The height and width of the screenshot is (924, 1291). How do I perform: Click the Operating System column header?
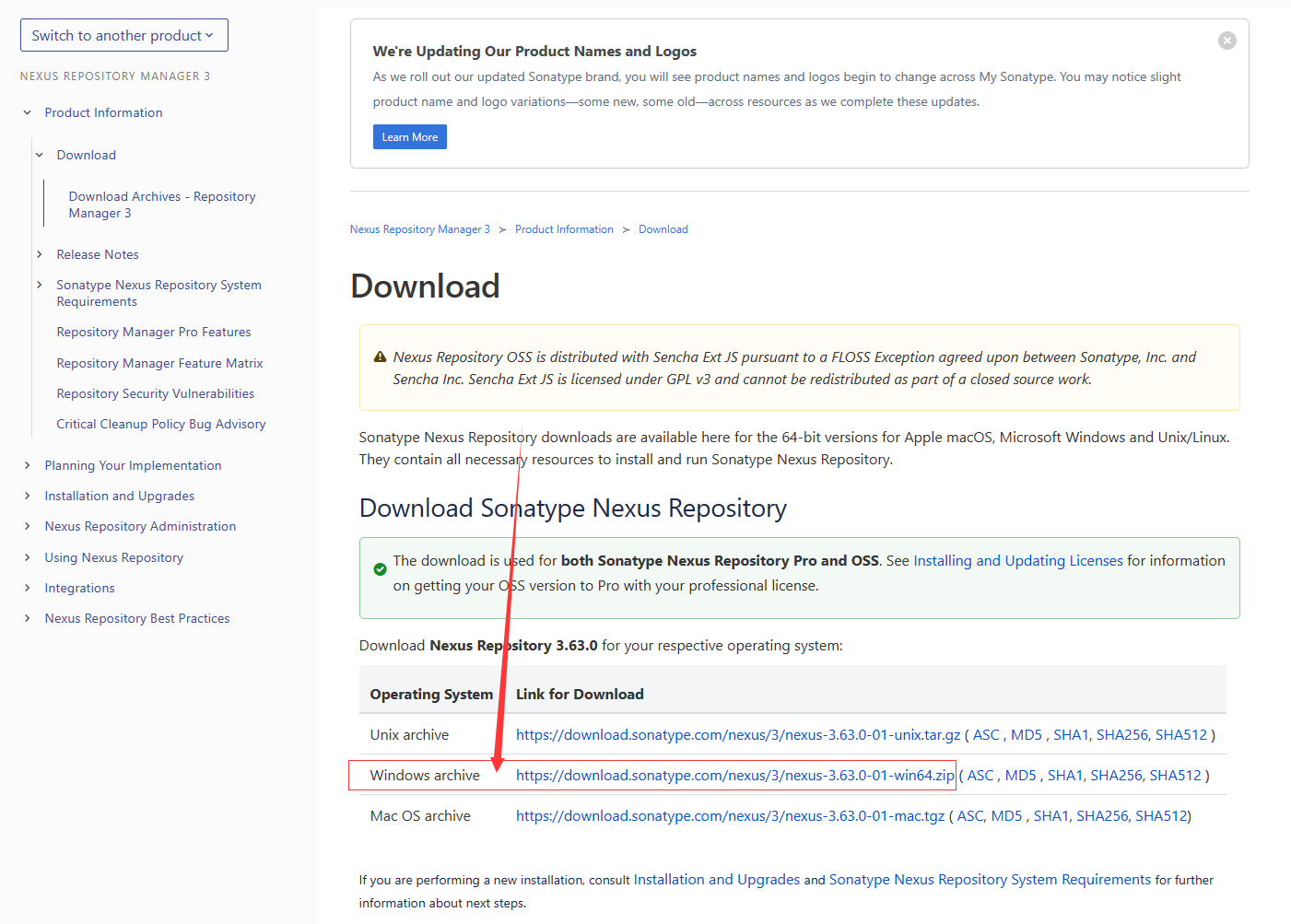pos(431,694)
